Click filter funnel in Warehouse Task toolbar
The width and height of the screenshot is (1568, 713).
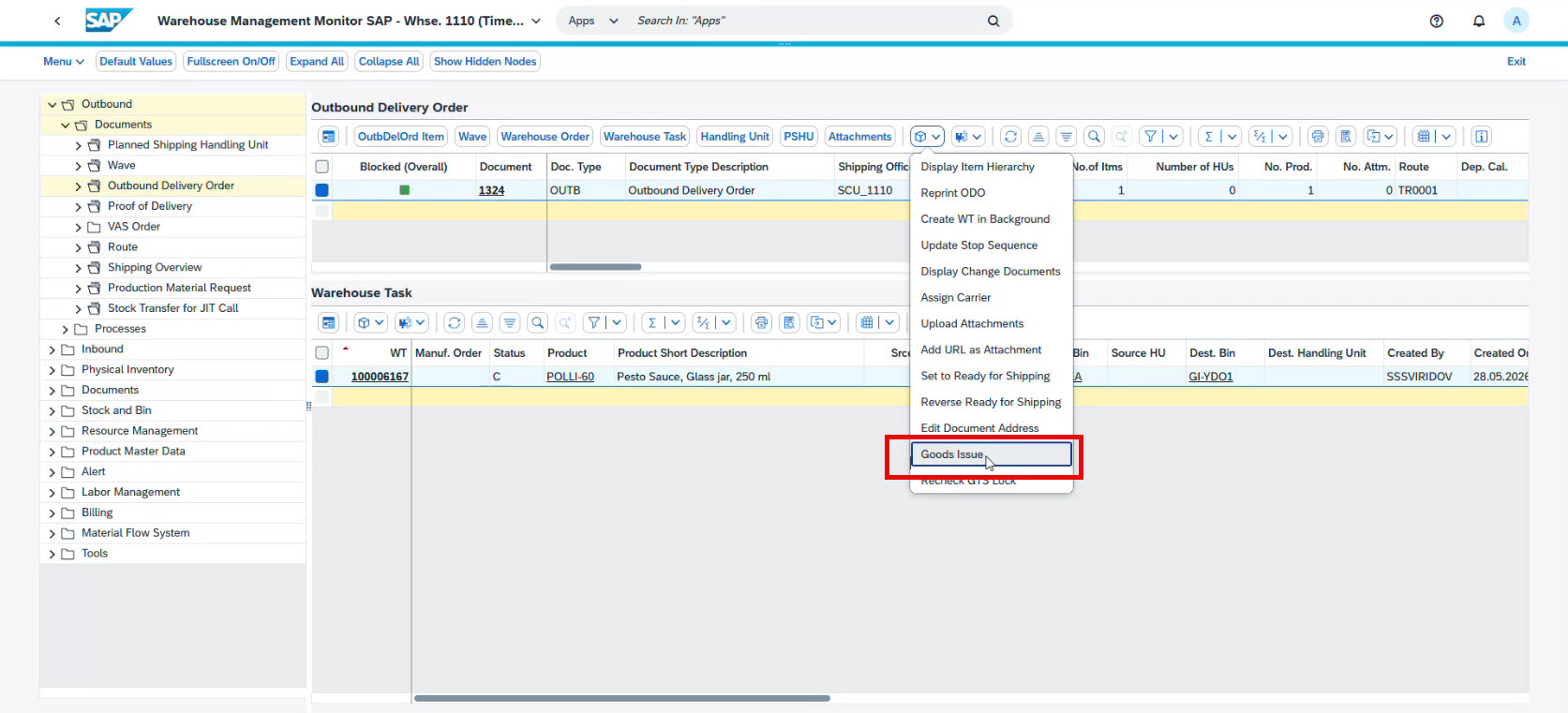(594, 323)
